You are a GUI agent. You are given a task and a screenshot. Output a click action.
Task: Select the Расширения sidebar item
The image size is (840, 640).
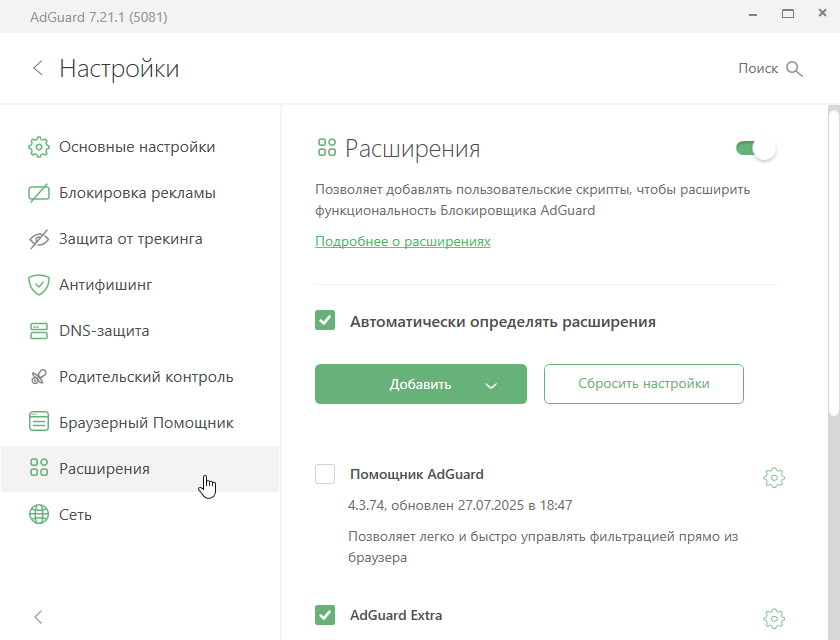[x=140, y=469]
